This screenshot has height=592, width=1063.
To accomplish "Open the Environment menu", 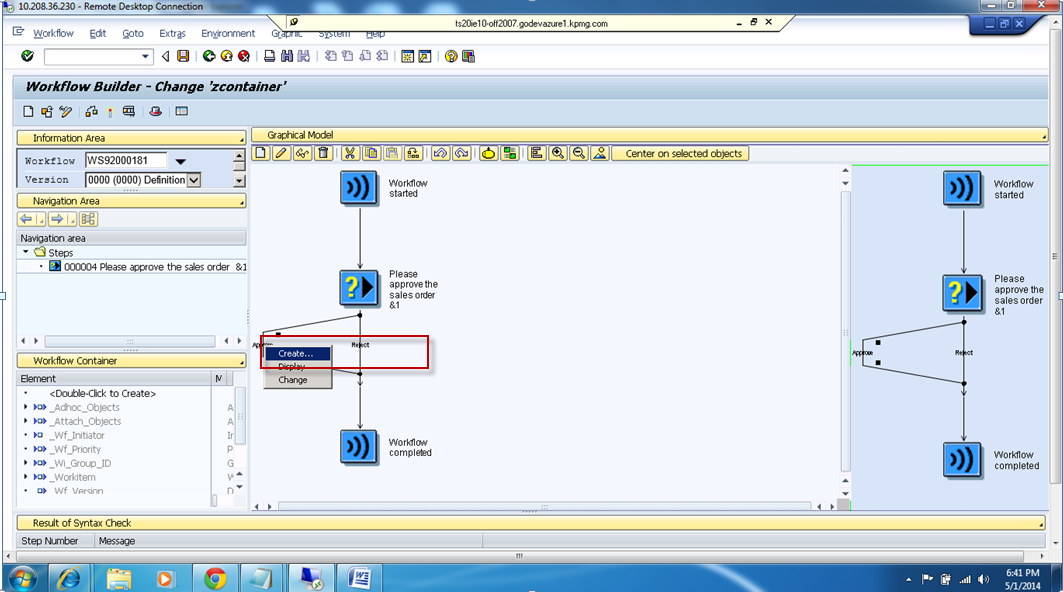I will [x=228, y=33].
